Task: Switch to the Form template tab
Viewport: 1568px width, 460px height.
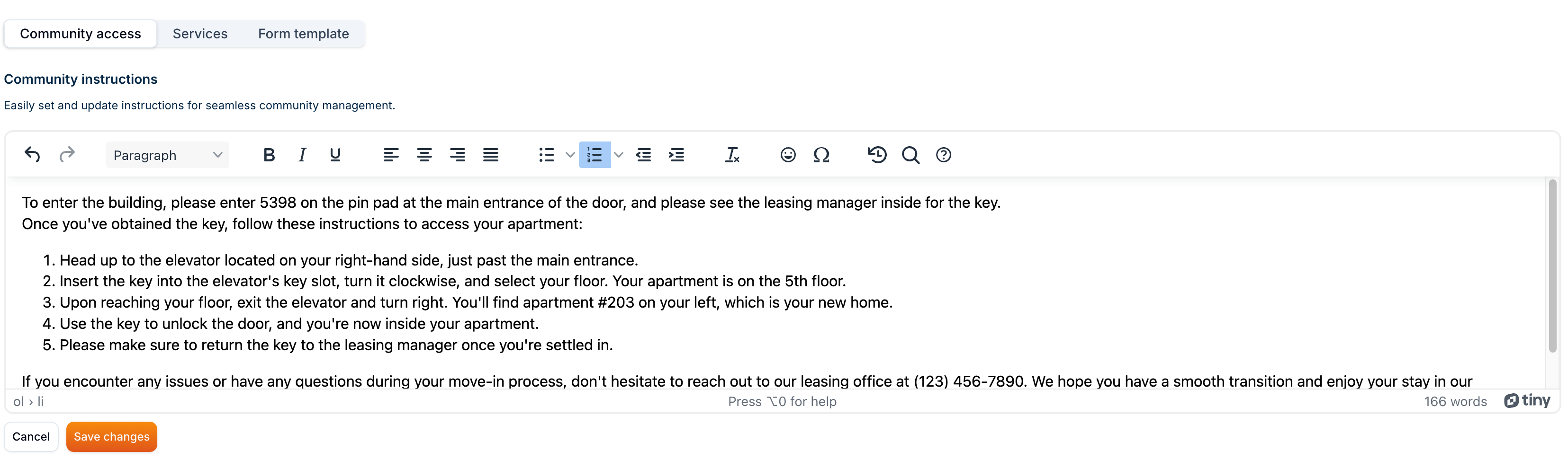Action: [303, 34]
